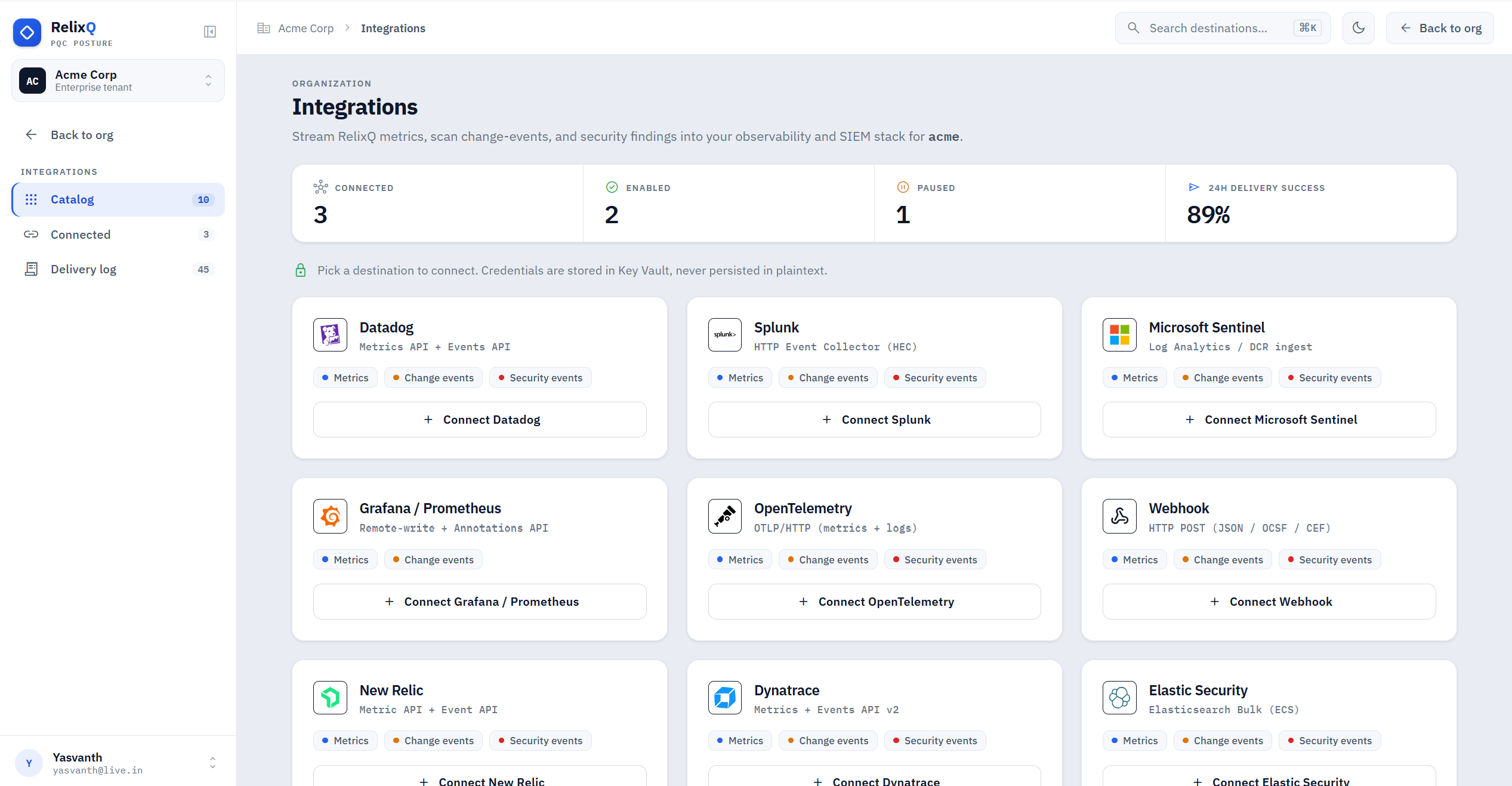Click the New Relic logo icon
This screenshot has width=1512, height=786.
(x=330, y=698)
